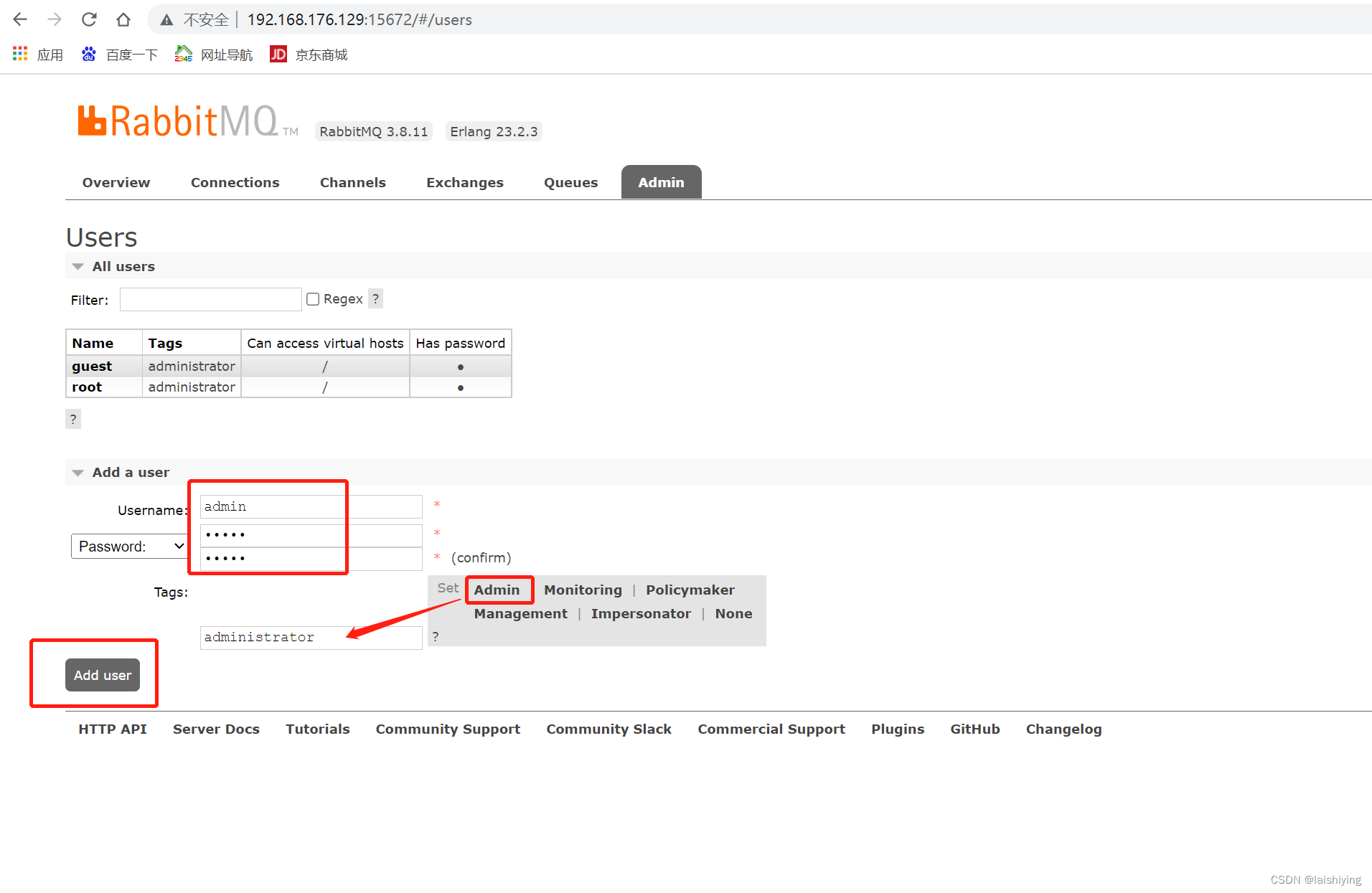This screenshot has height=893, width=1372.
Task: Click the RabbitMQ 3.8.11 version label
Action: tap(374, 131)
